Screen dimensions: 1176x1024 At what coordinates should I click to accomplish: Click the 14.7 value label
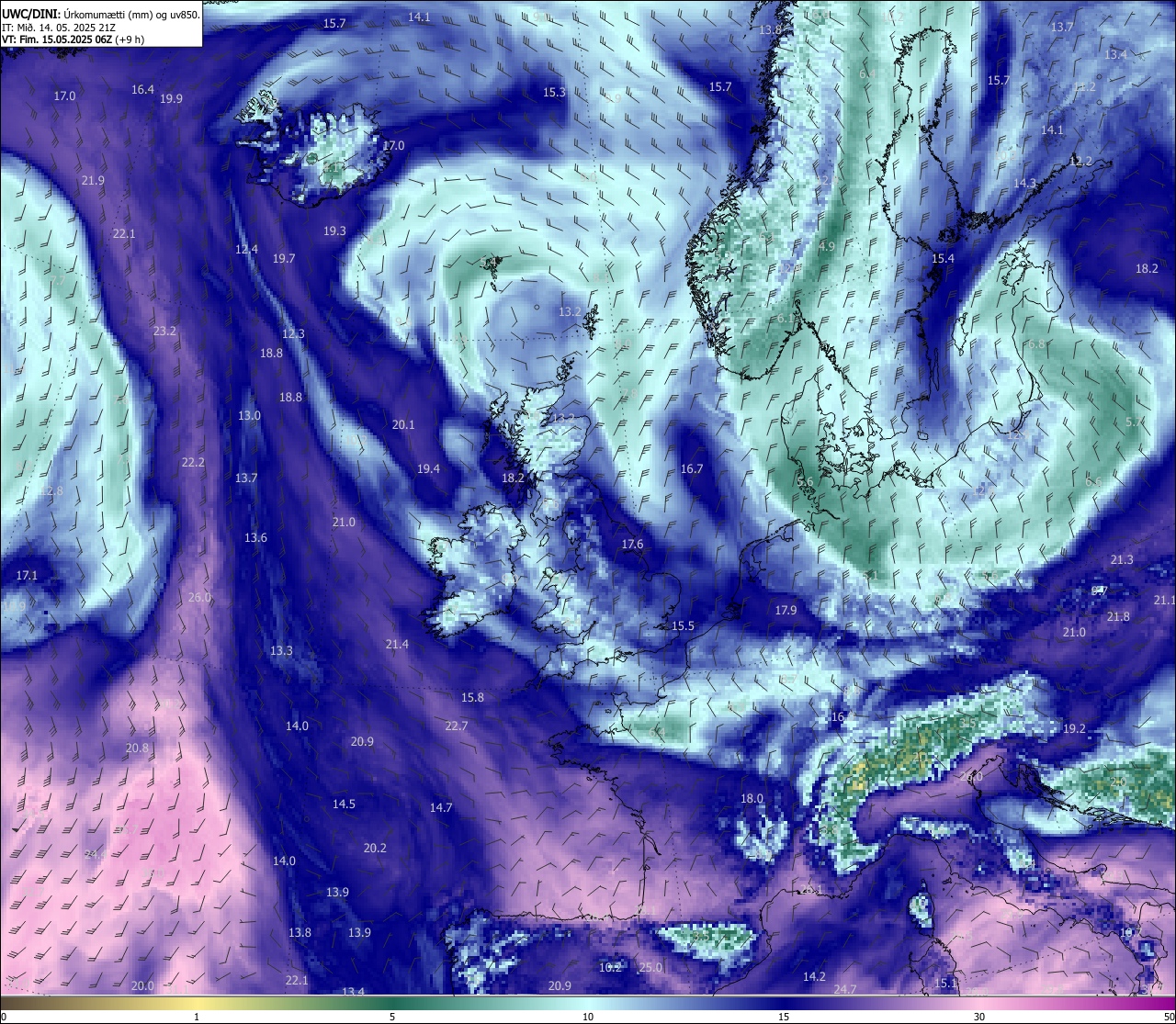click(x=441, y=807)
